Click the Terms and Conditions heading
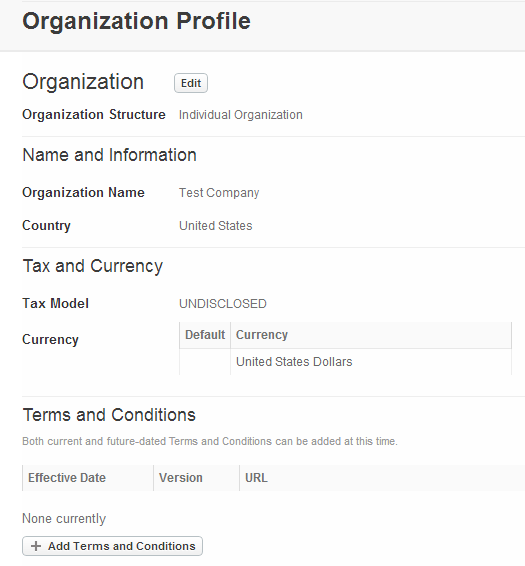This screenshot has height=566, width=525. point(109,415)
